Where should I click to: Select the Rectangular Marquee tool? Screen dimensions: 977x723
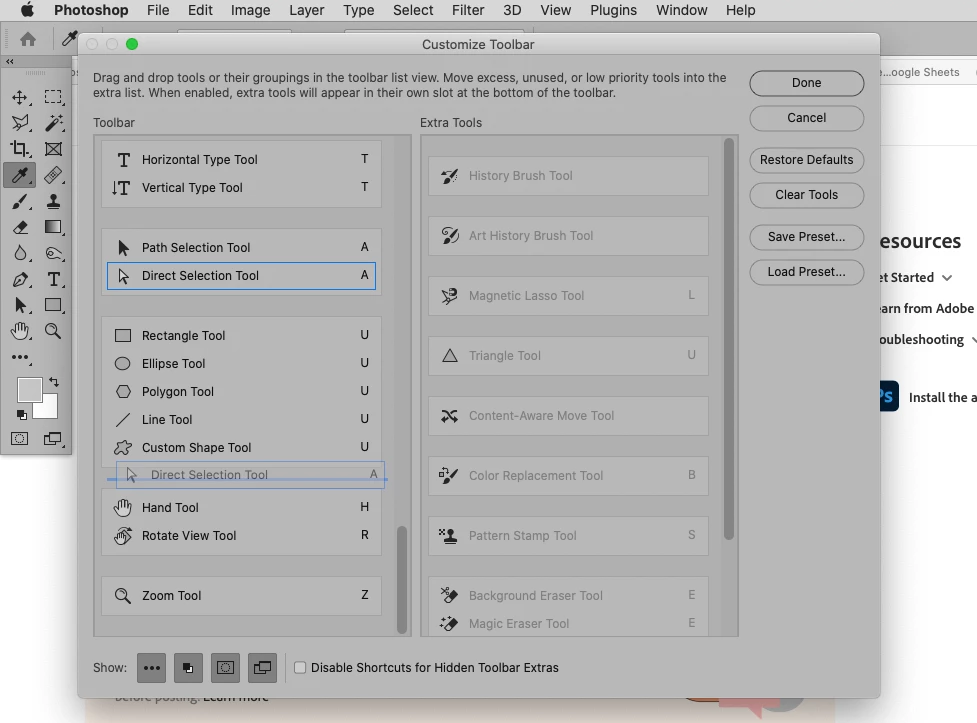tap(53, 97)
